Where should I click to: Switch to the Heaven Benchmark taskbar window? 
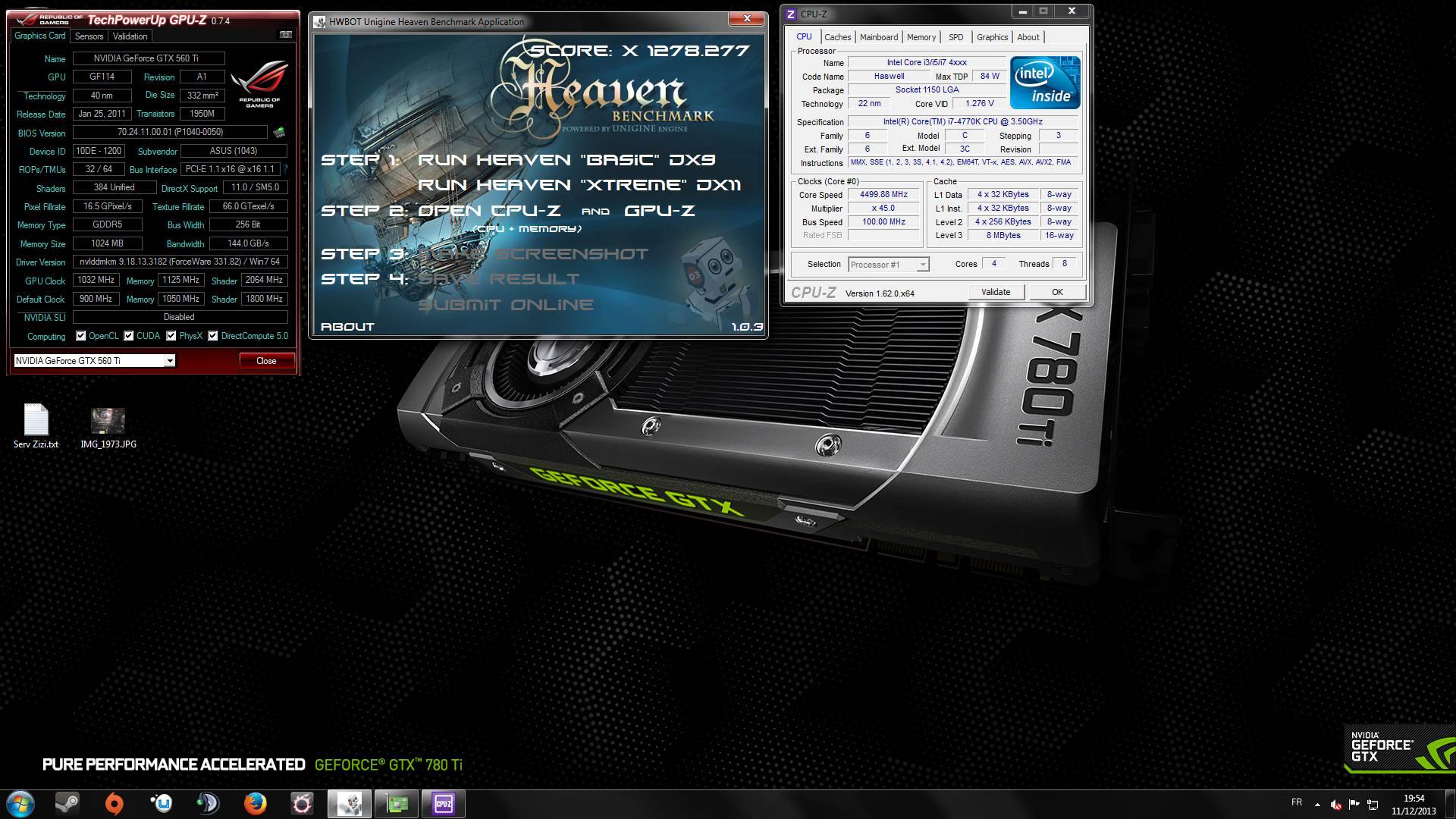(x=350, y=803)
